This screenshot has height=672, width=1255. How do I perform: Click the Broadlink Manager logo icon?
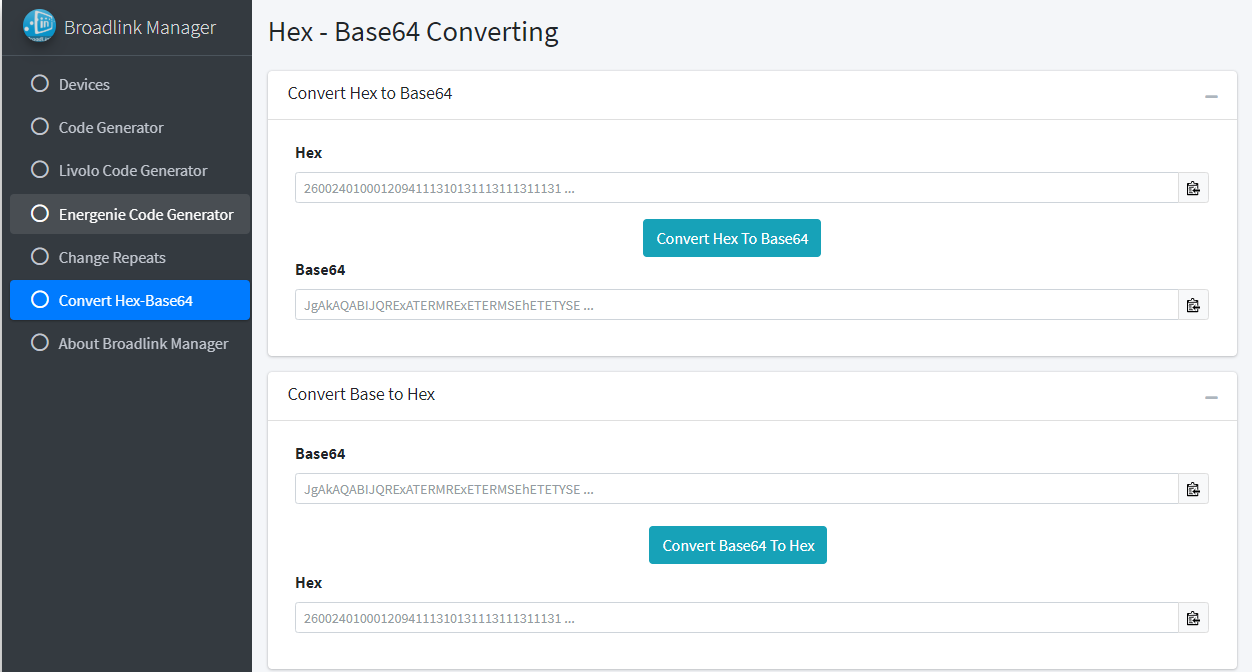point(39,26)
